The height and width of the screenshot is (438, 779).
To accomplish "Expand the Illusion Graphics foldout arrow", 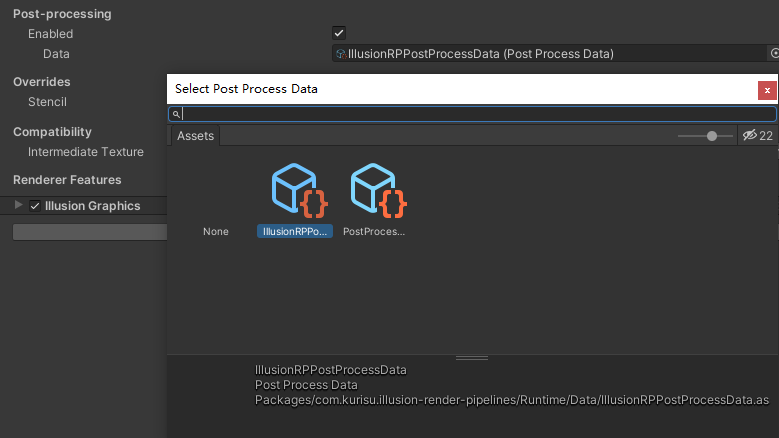I will 18,205.
